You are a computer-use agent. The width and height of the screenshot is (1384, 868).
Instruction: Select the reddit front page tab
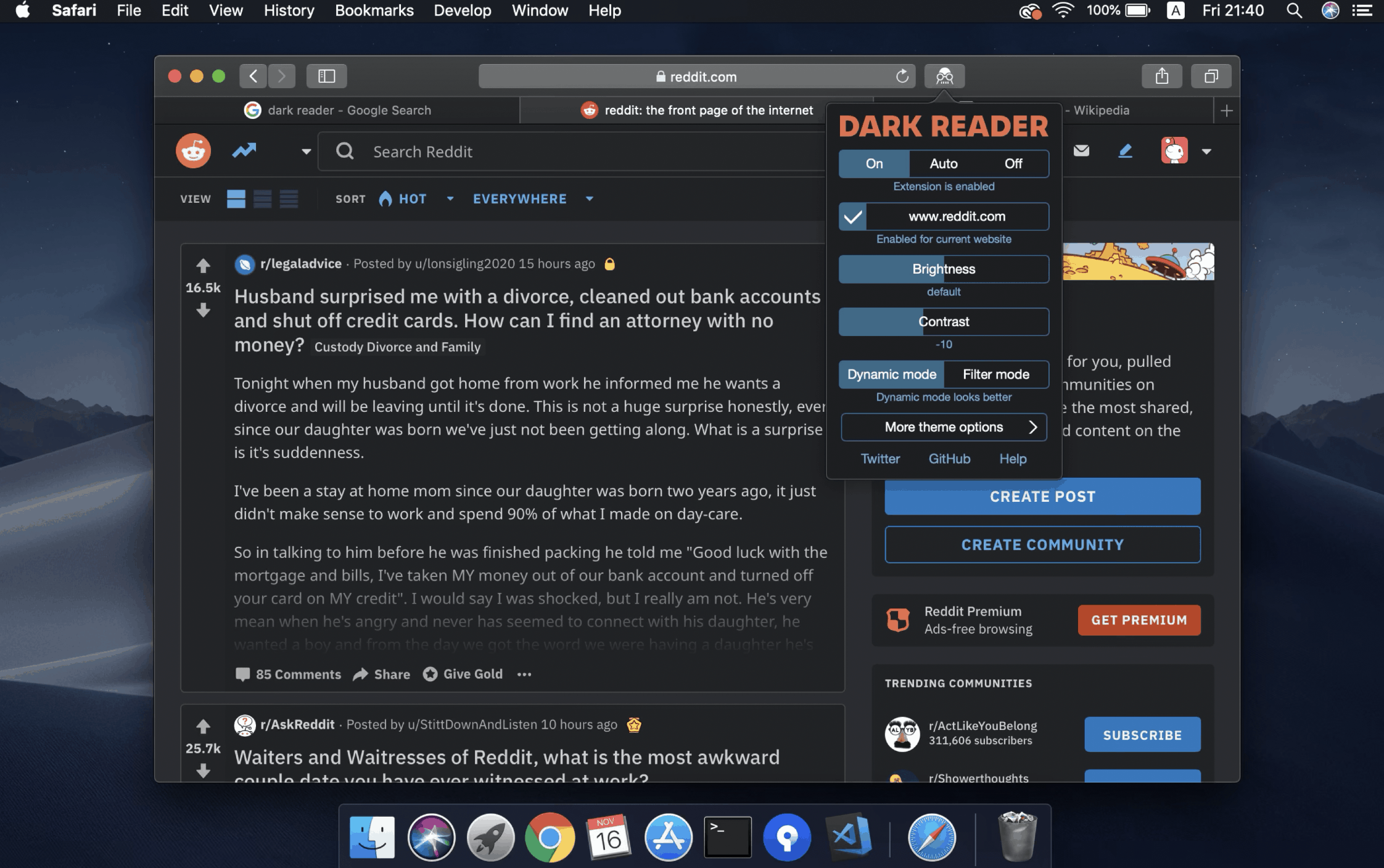(697, 110)
